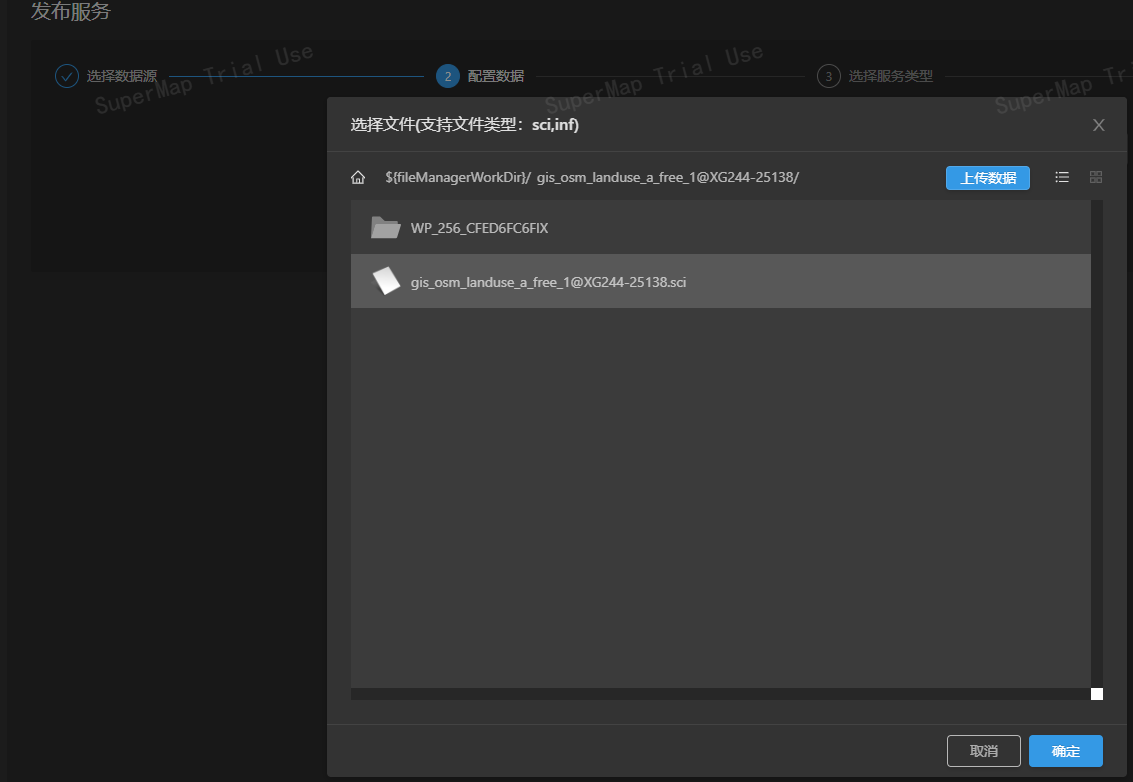Click the gis_osm_landuse_a_free_1@XG244-25138/ breadcrumb segment
The width and height of the screenshot is (1133, 782).
tap(667, 178)
